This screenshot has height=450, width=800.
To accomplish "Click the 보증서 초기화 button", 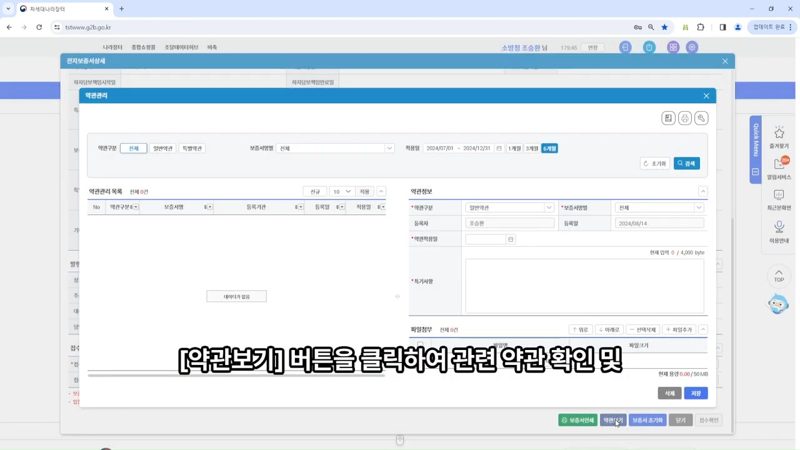I will coord(647,420).
